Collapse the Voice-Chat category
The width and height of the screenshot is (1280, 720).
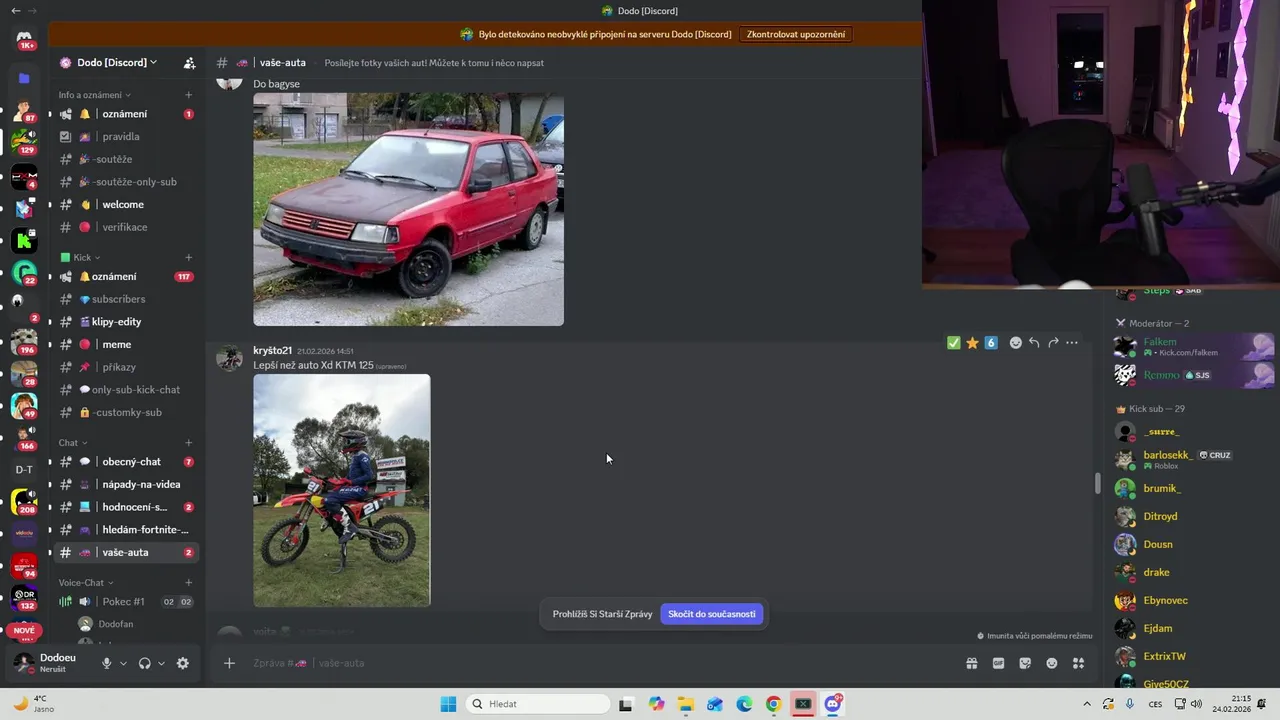pos(86,582)
